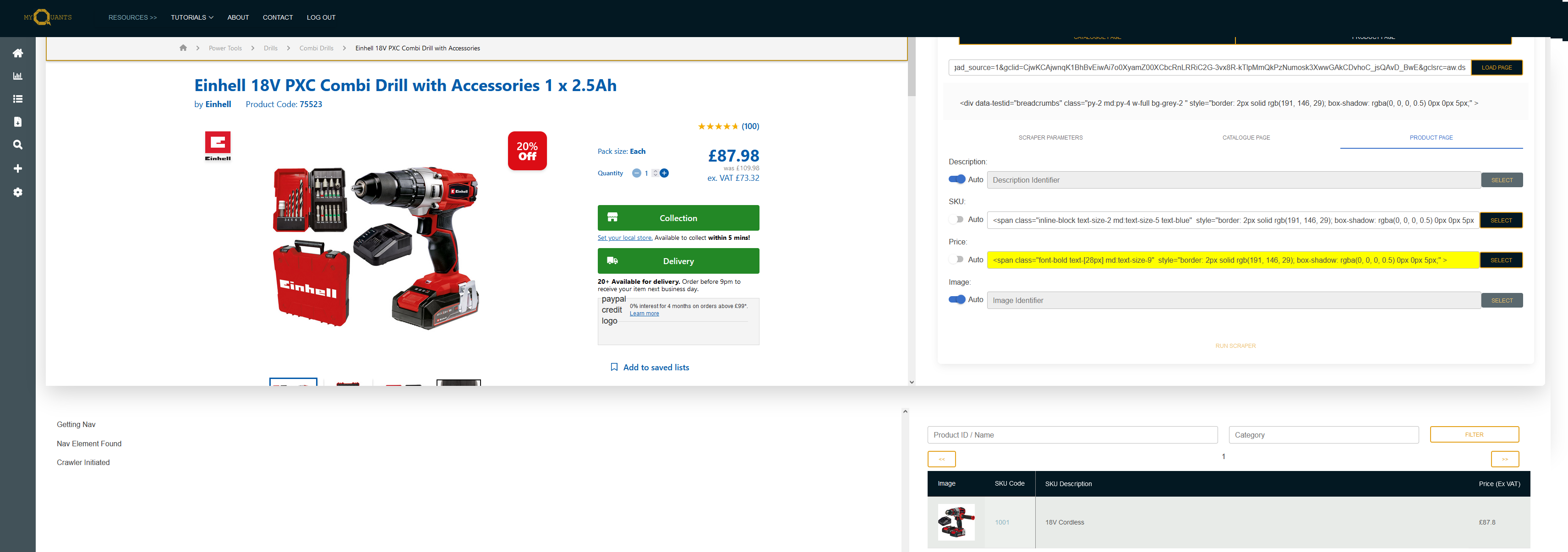Click the Load Page button

coord(1497,67)
